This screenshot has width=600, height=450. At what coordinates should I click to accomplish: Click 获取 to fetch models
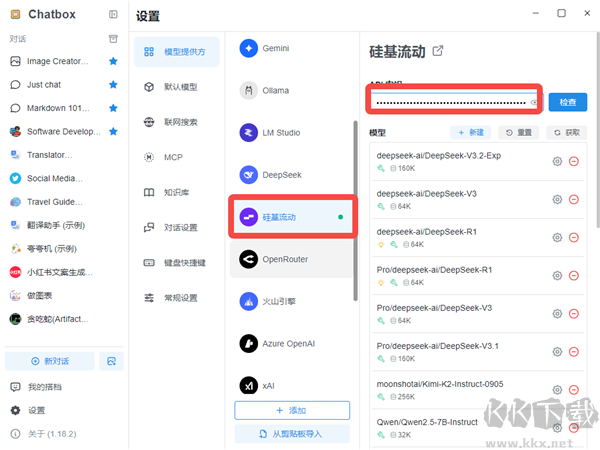[566, 132]
